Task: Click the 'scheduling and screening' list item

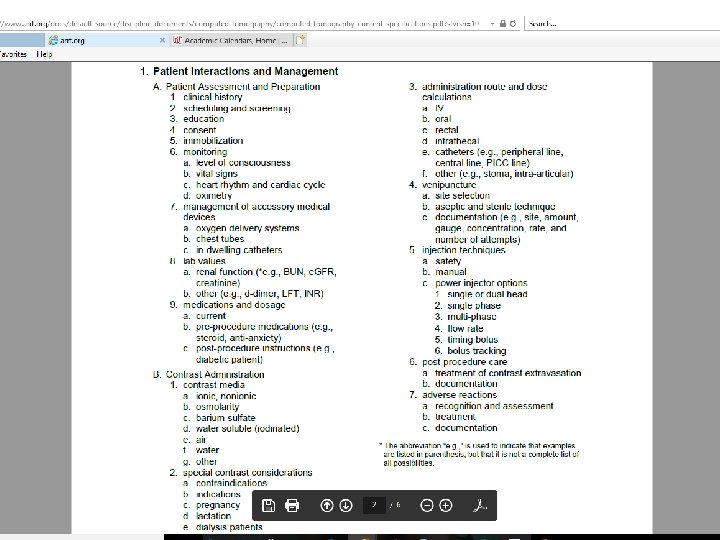Action: 236,108
